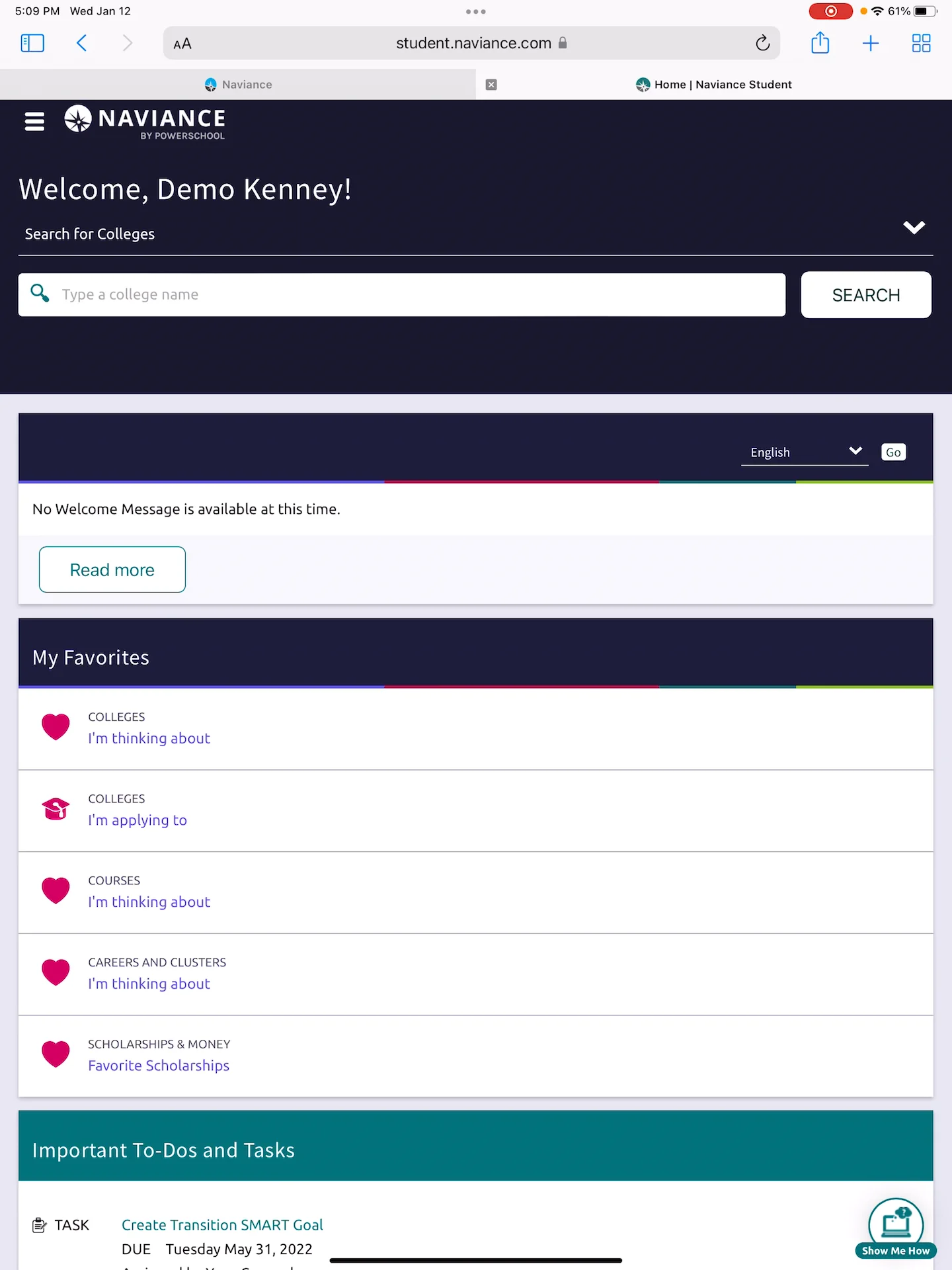
Task: Open the hamburger navigation menu
Action: [x=34, y=122]
